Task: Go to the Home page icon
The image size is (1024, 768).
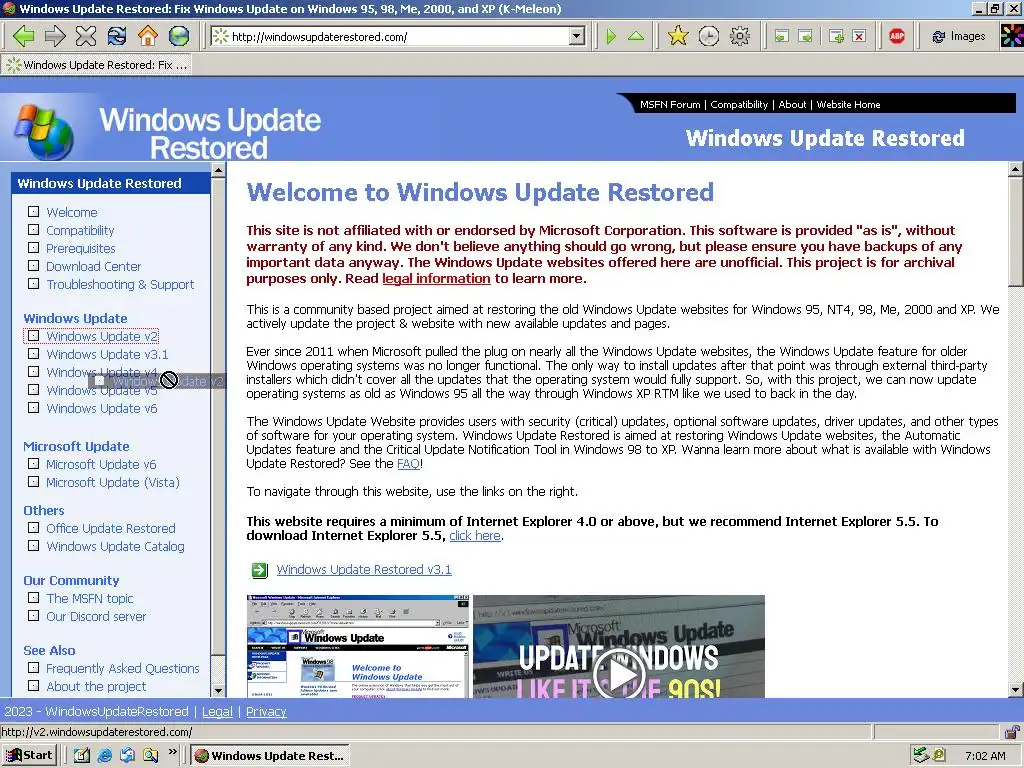Action: pos(148,36)
